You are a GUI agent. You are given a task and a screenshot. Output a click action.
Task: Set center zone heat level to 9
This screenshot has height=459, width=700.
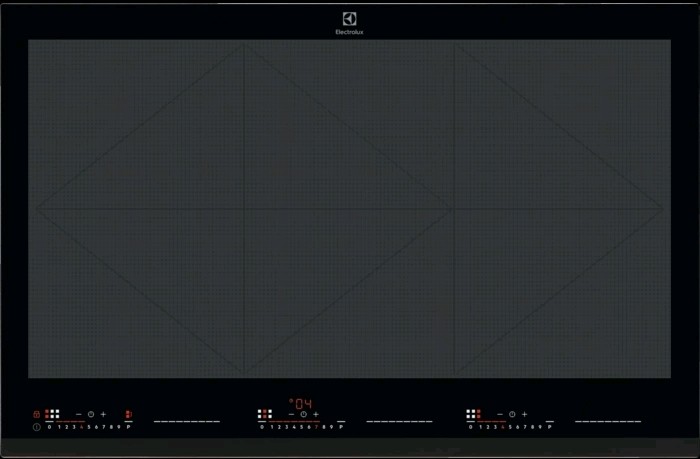click(x=331, y=427)
